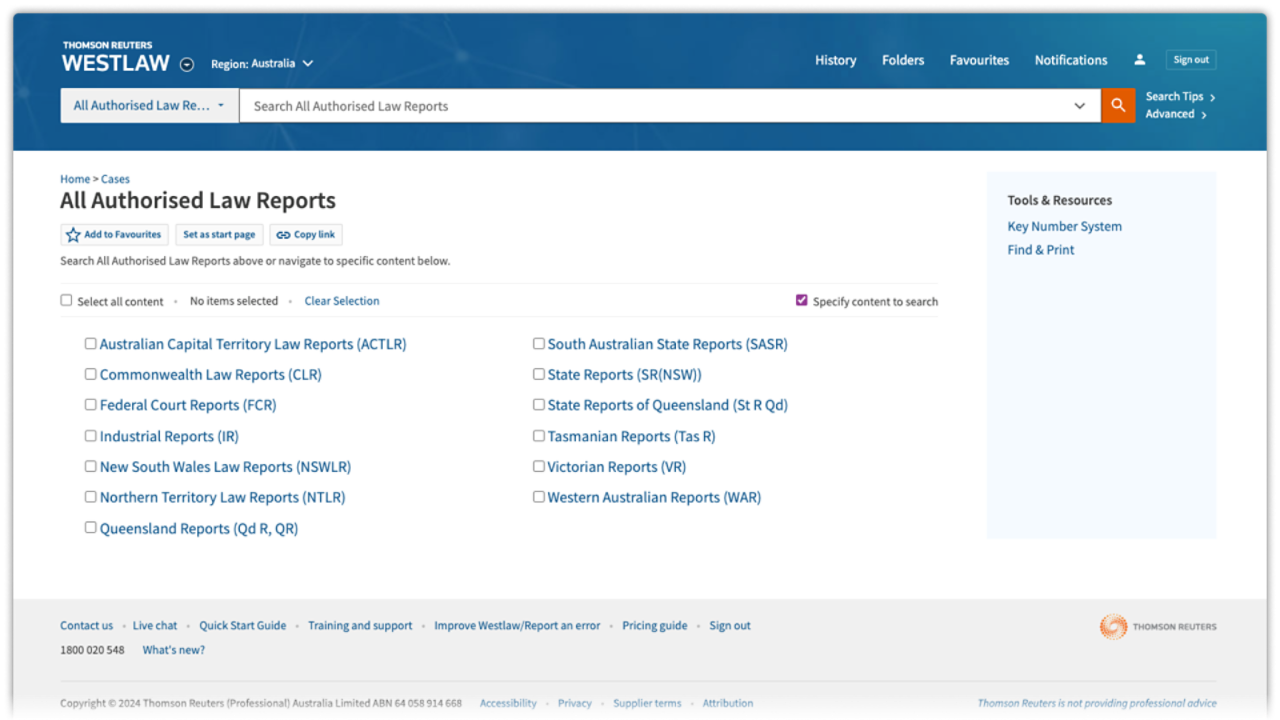
Task: Click the footer Sign out link
Action: point(730,626)
